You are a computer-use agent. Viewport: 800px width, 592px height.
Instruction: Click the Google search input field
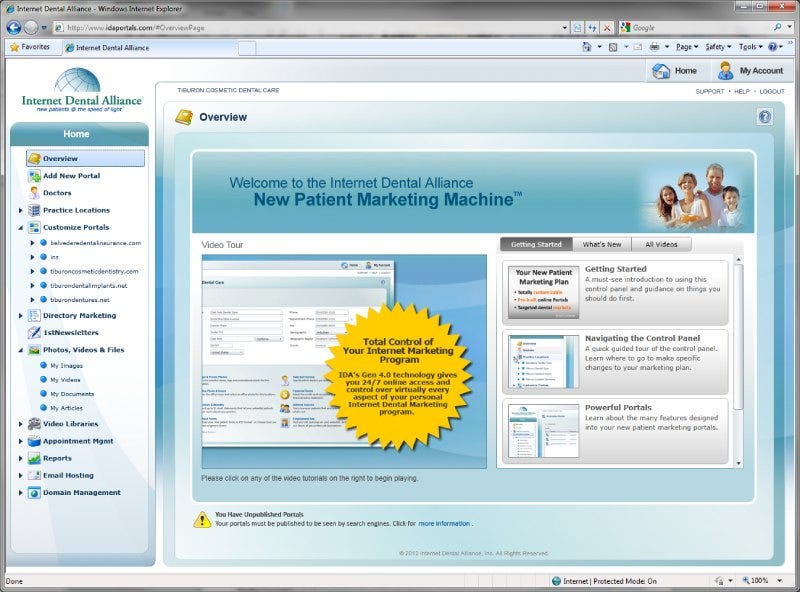[x=701, y=28]
